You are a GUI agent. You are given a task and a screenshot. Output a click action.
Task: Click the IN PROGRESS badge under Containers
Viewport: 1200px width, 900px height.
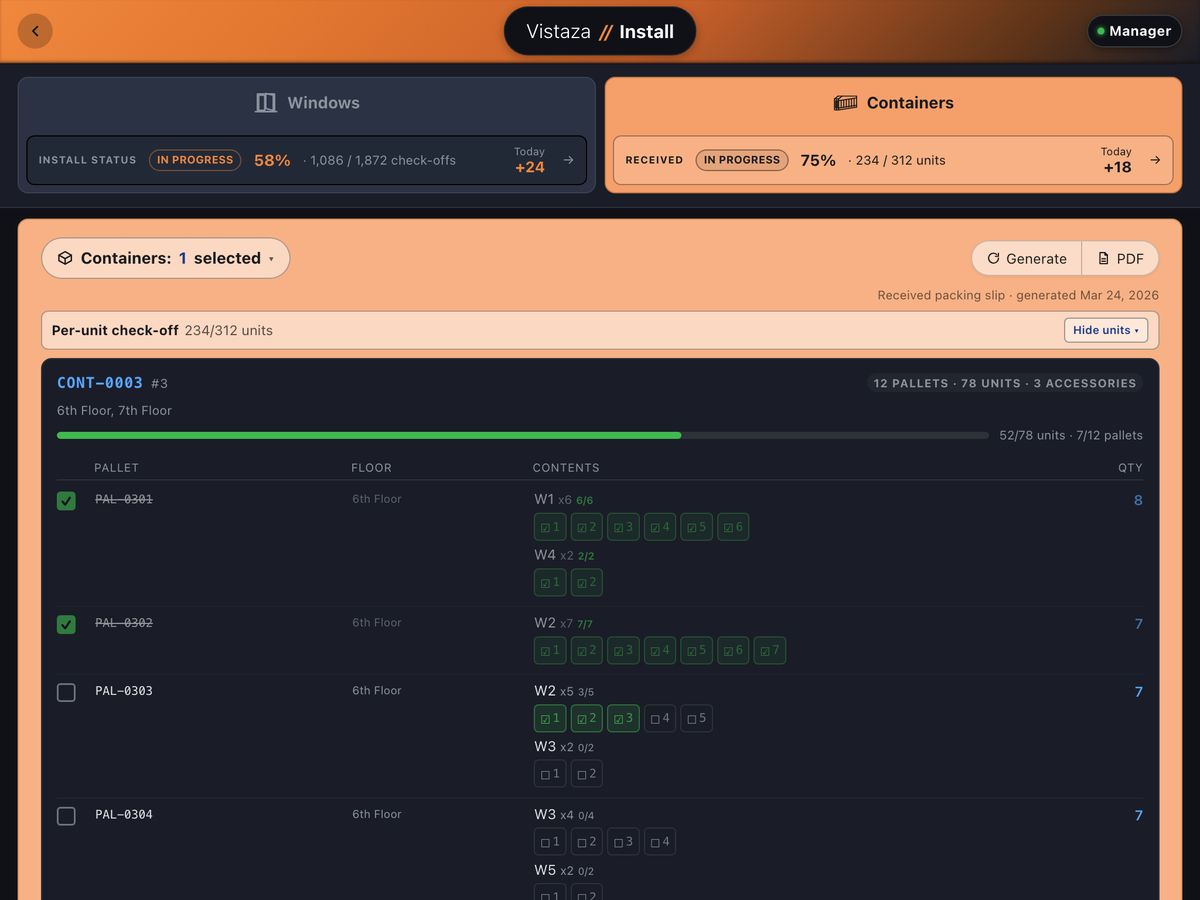click(x=742, y=160)
